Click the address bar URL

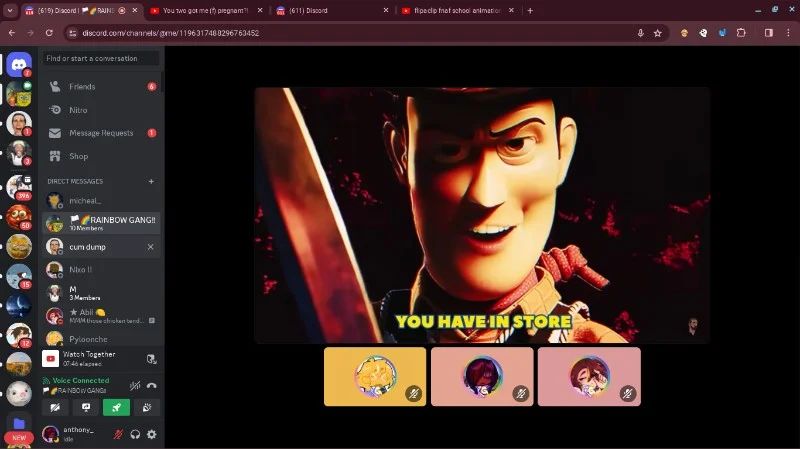pos(170,33)
